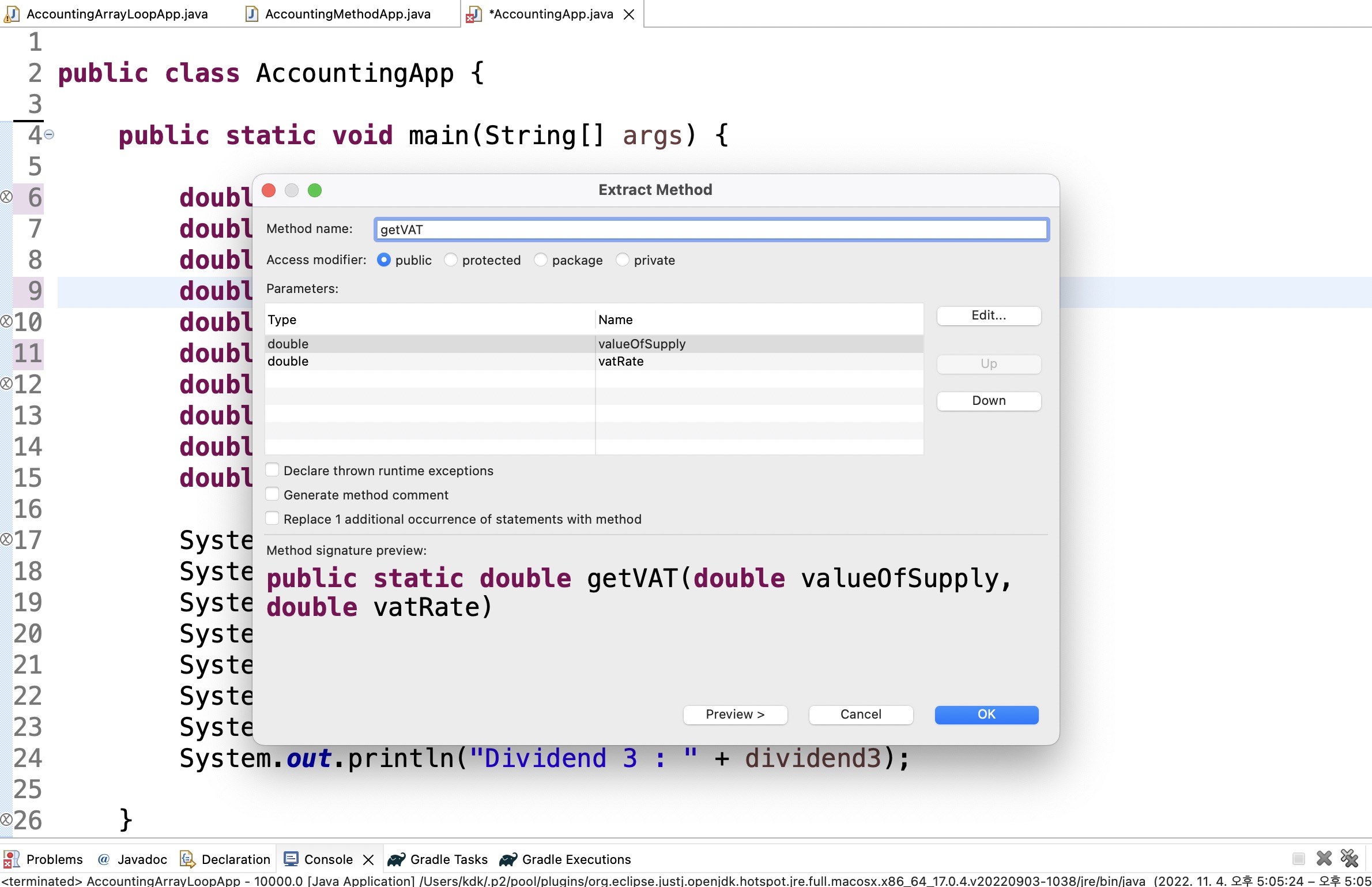This screenshot has height=887, width=1372.
Task: Click the Remove Launch console icon
Action: pyautogui.click(x=1324, y=859)
